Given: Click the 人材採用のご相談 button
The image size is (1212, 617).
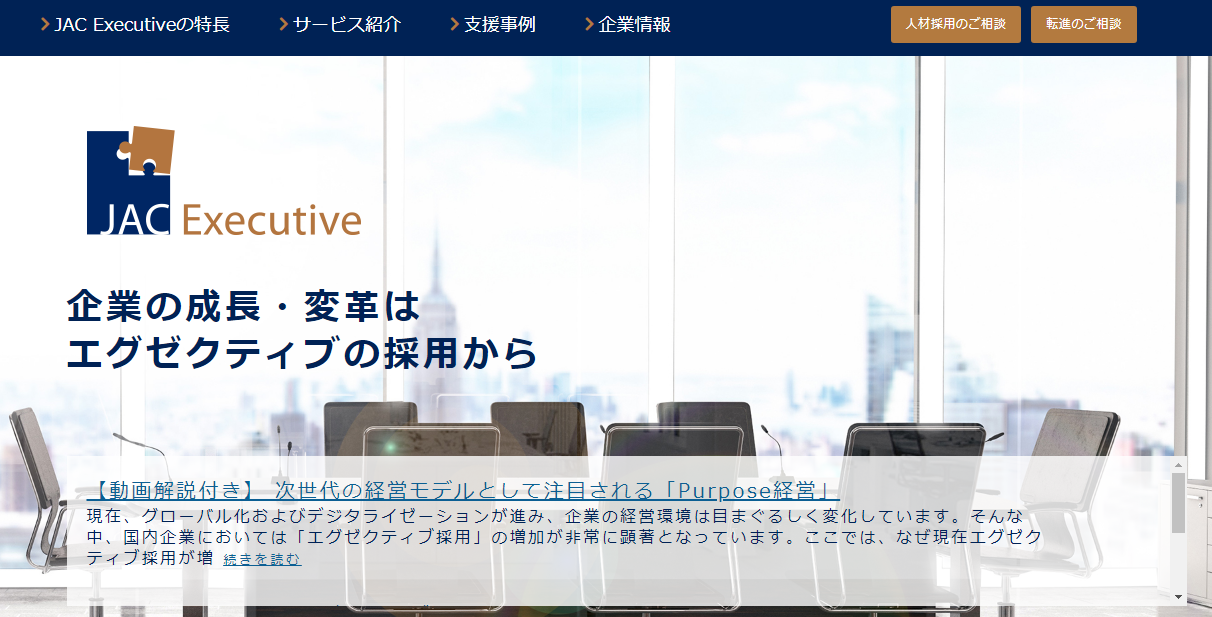Looking at the screenshot, I should pyautogui.click(x=956, y=24).
